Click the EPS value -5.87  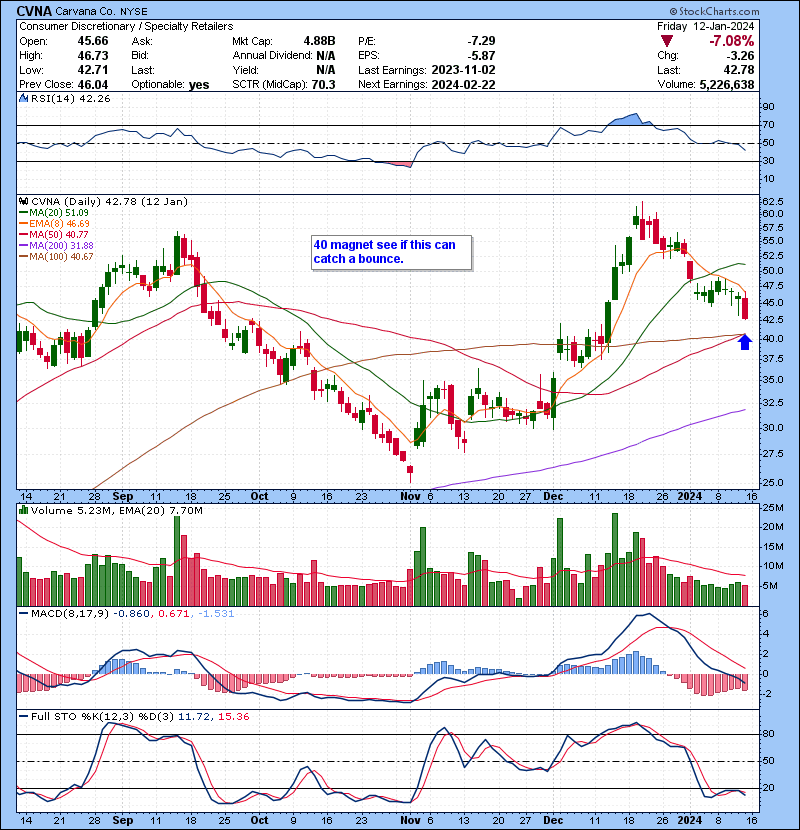(481, 56)
